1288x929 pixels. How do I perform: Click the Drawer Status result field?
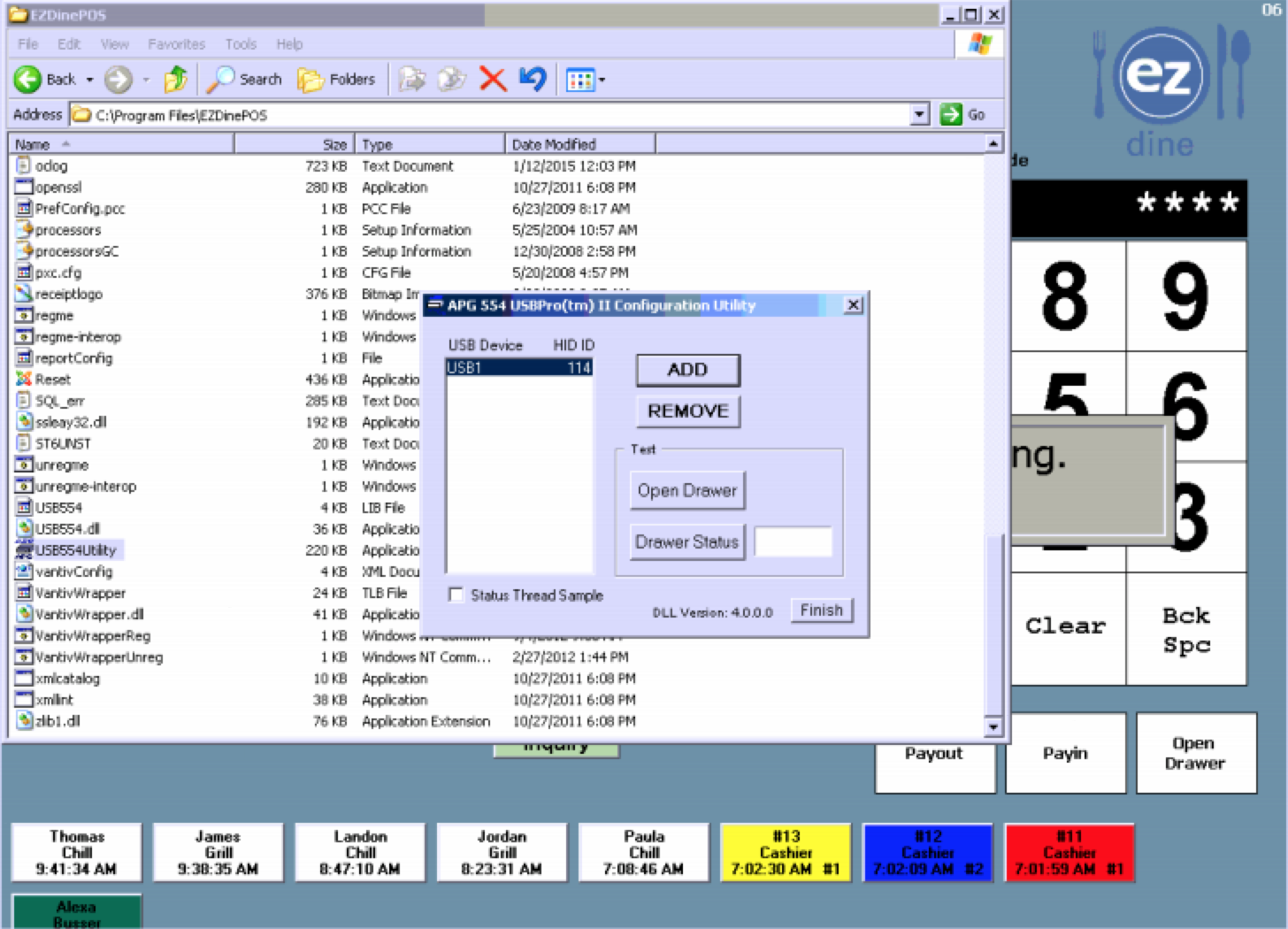tap(793, 541)
